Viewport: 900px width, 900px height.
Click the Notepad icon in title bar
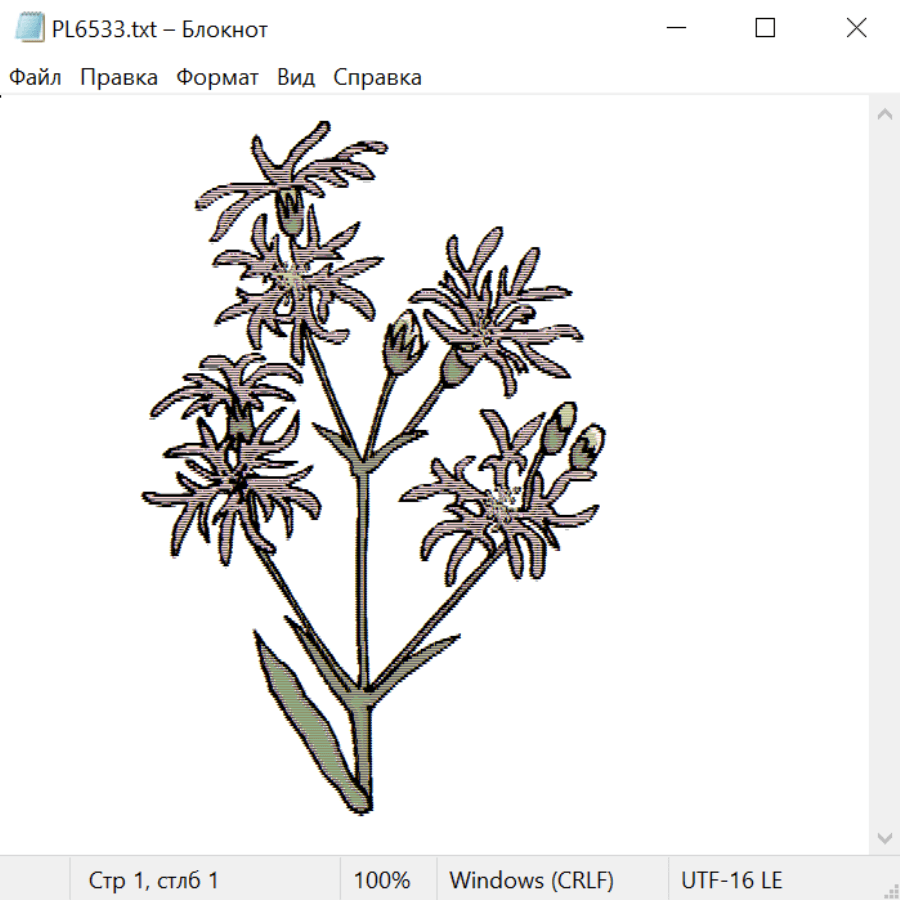pyautogui.click(x=31, y=29)
